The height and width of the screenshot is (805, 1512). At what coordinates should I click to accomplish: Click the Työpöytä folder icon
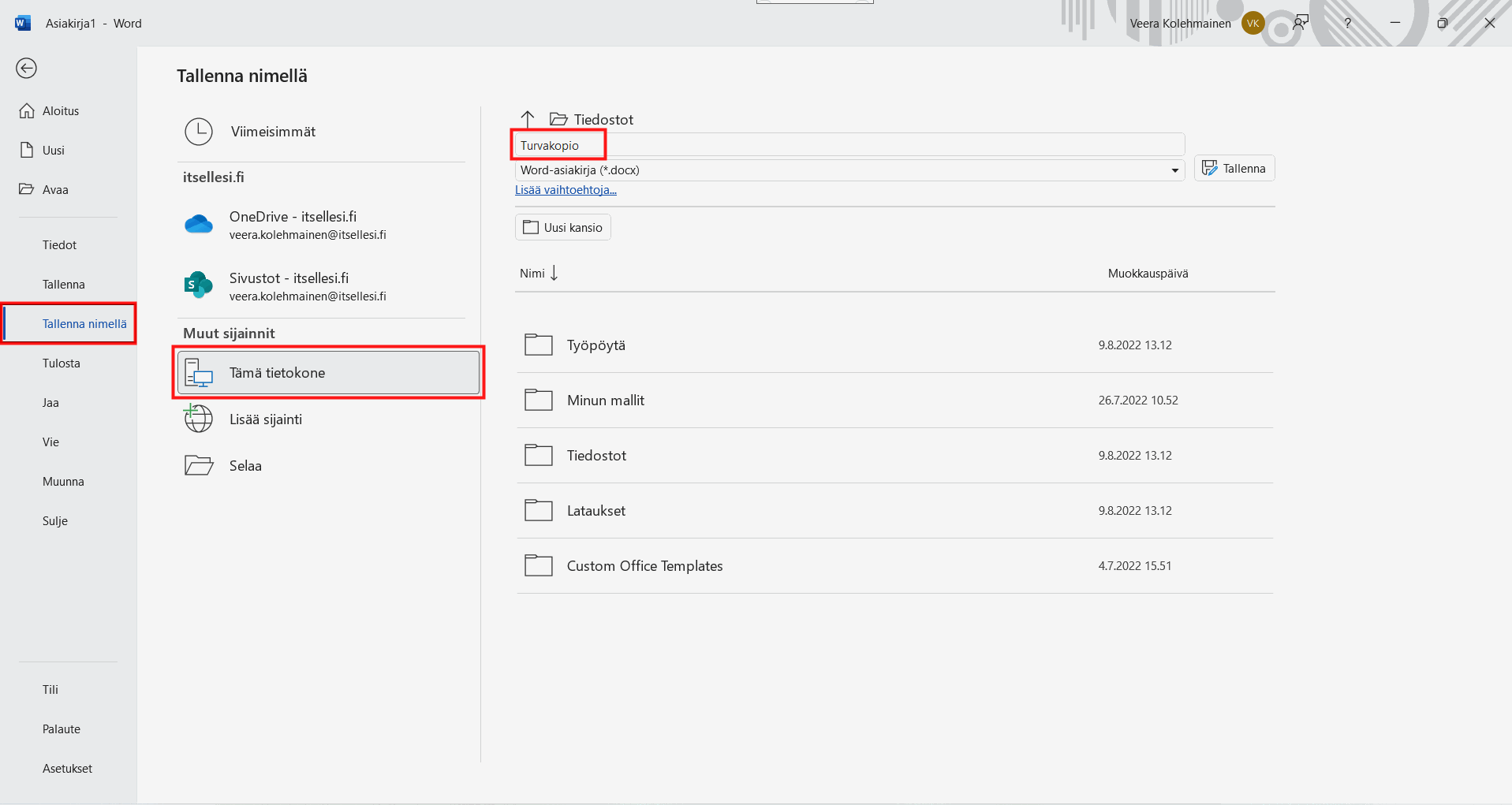(x=539, y=345)
